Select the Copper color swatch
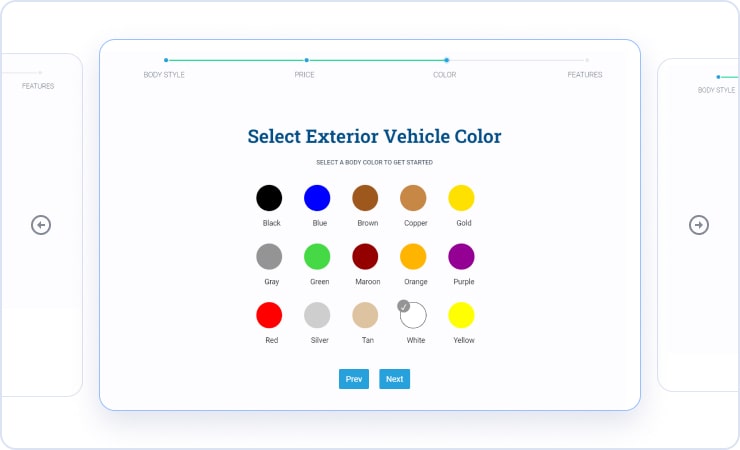This screenshot has width=740, height=450. [x=413, y=198]
